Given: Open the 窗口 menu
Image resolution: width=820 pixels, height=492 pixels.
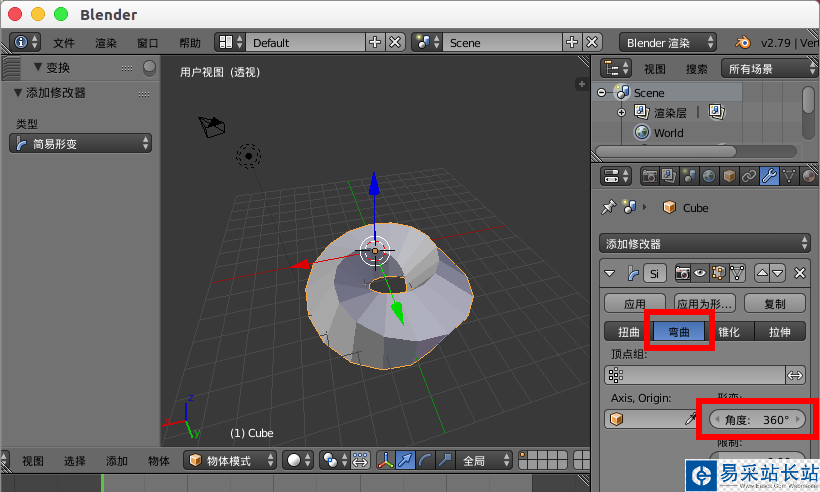Looking at the screenshot, I should 147,43.
